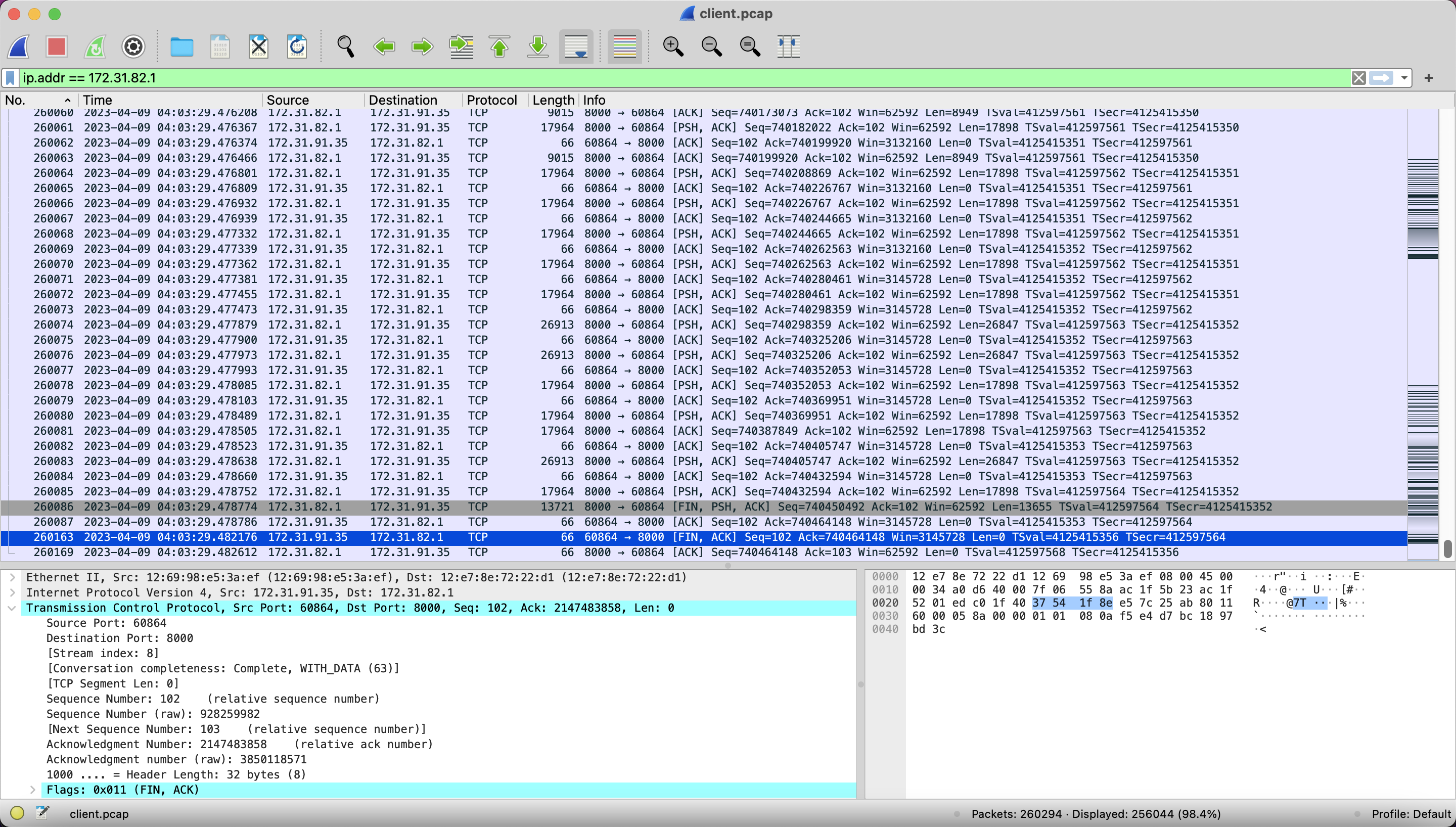Screen dimensions: 1456x827
Task: Jump to the last packet
Action: click(537, 47)
